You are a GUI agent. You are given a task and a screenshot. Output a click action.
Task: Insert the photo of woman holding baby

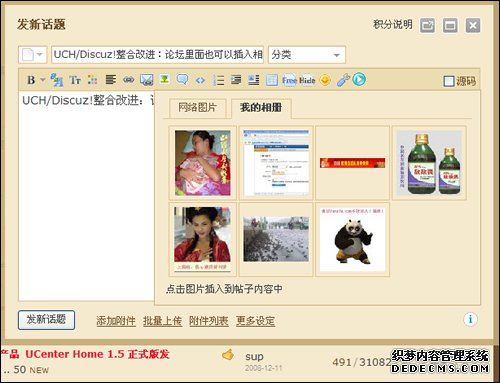pyautogui.click(x=203, y=163)
